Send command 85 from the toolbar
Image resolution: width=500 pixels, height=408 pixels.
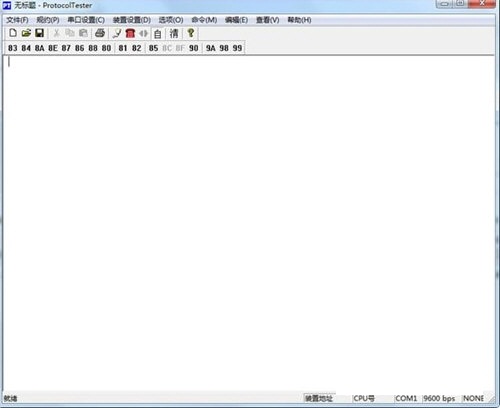click(153, 48)
